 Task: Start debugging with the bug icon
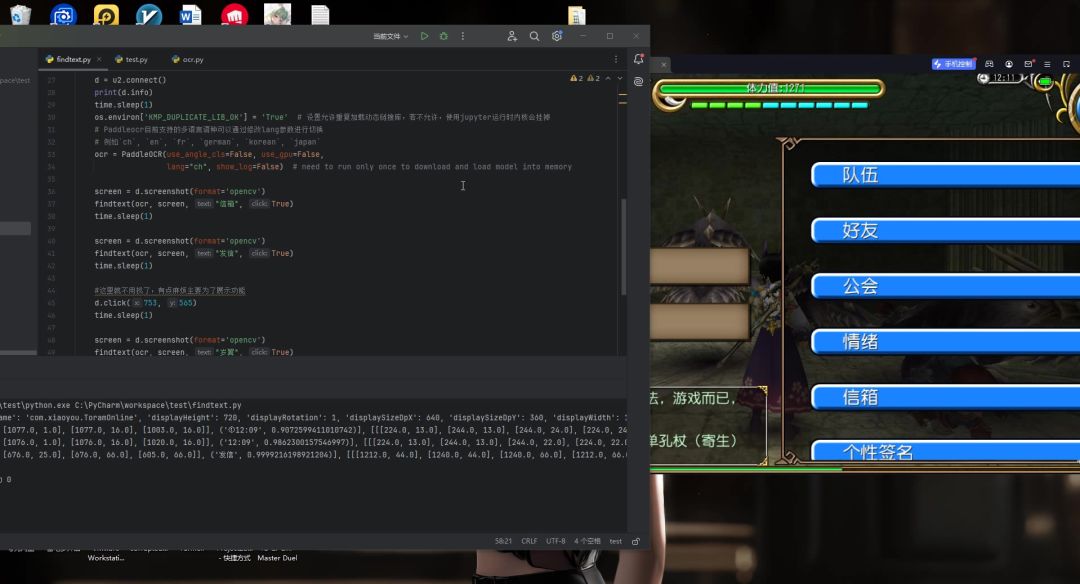[x=443, y=36]
